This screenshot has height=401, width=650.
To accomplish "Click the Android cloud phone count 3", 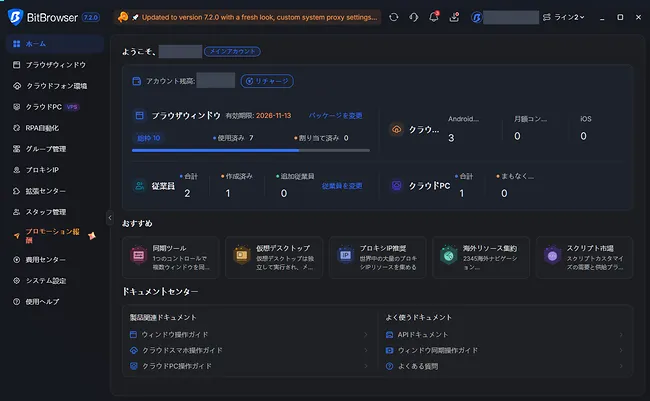I will point(451,138).
